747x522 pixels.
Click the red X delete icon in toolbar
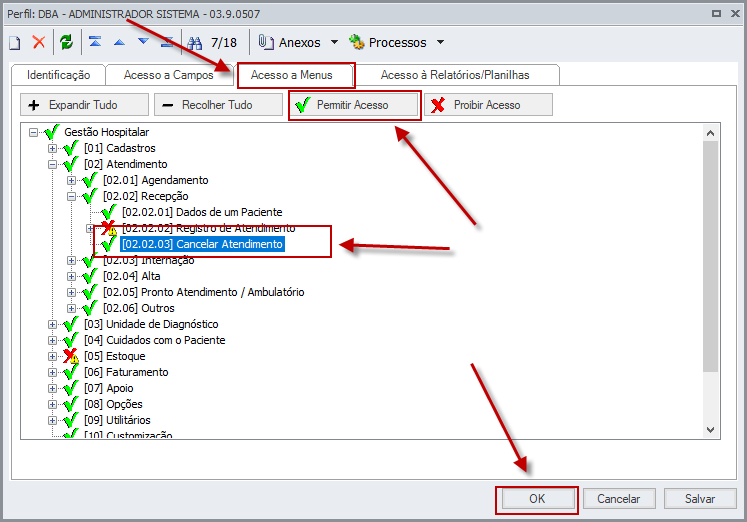(39, 42)
